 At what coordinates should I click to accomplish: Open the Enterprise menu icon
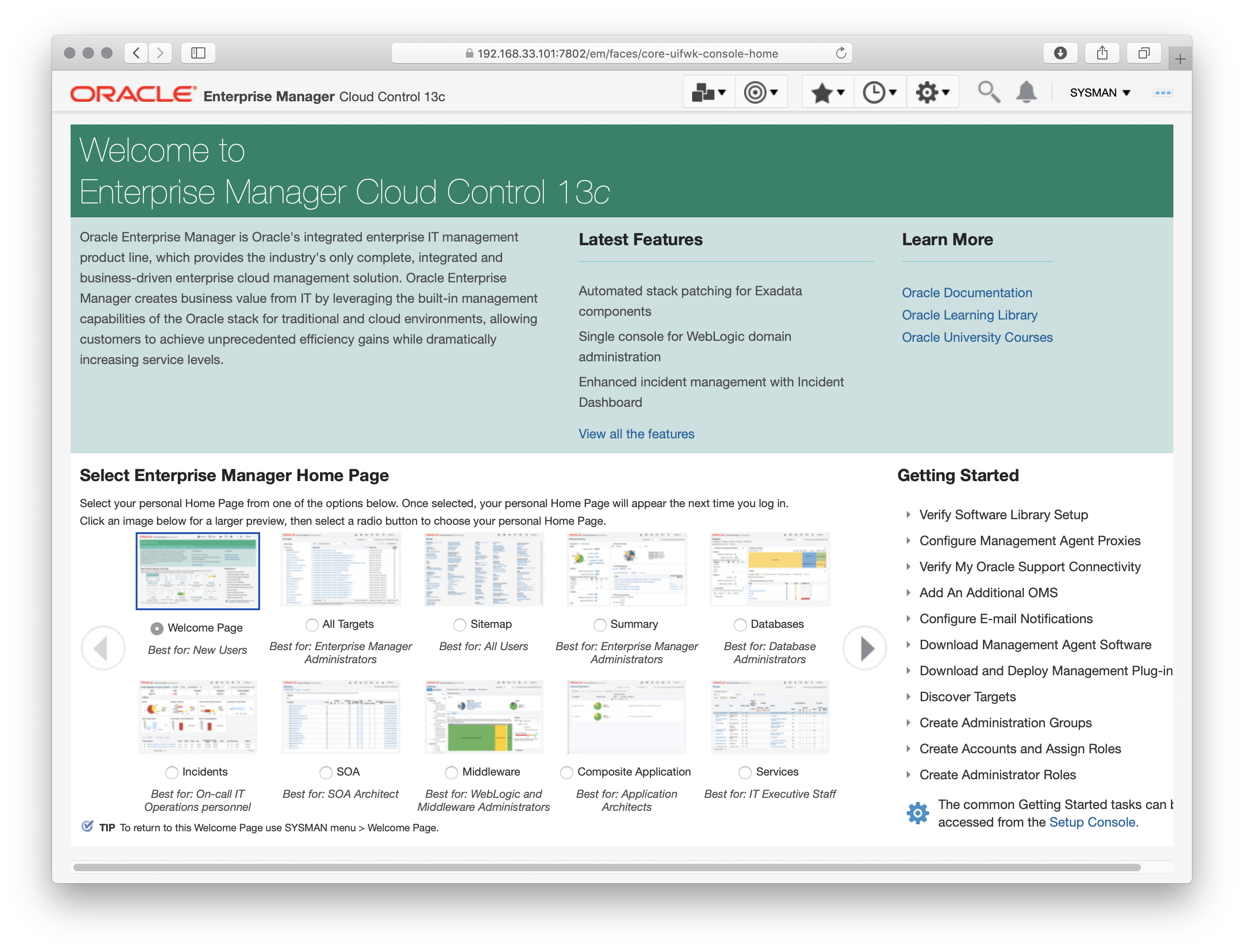tap(708, 92)
